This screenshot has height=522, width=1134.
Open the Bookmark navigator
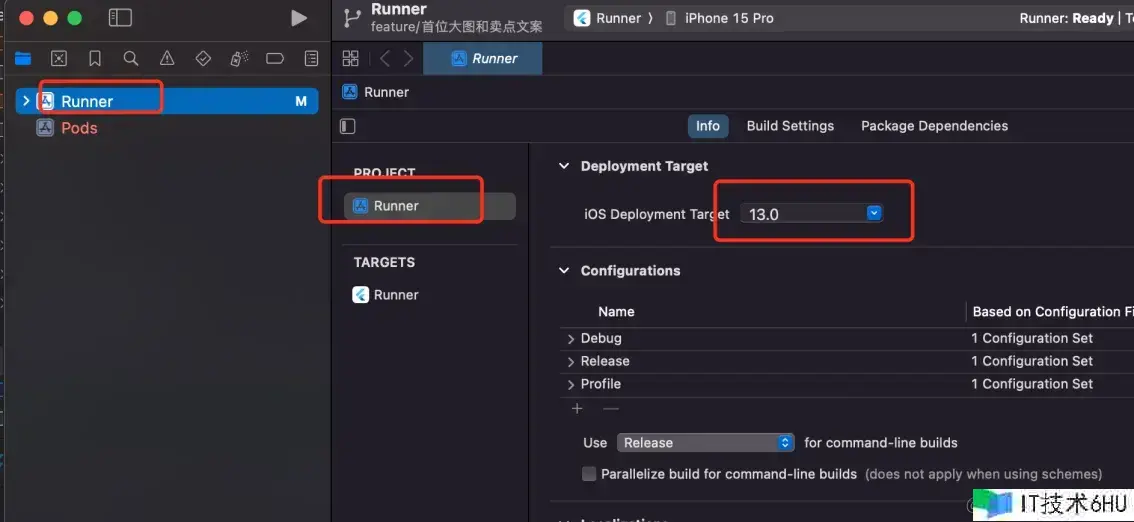click(95, 59)
